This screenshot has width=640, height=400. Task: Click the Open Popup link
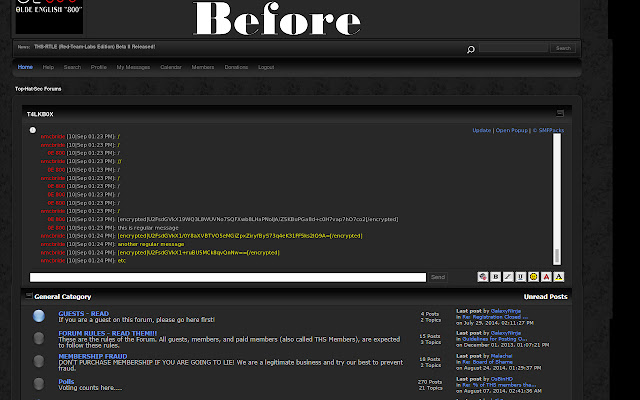pos(512,130)
